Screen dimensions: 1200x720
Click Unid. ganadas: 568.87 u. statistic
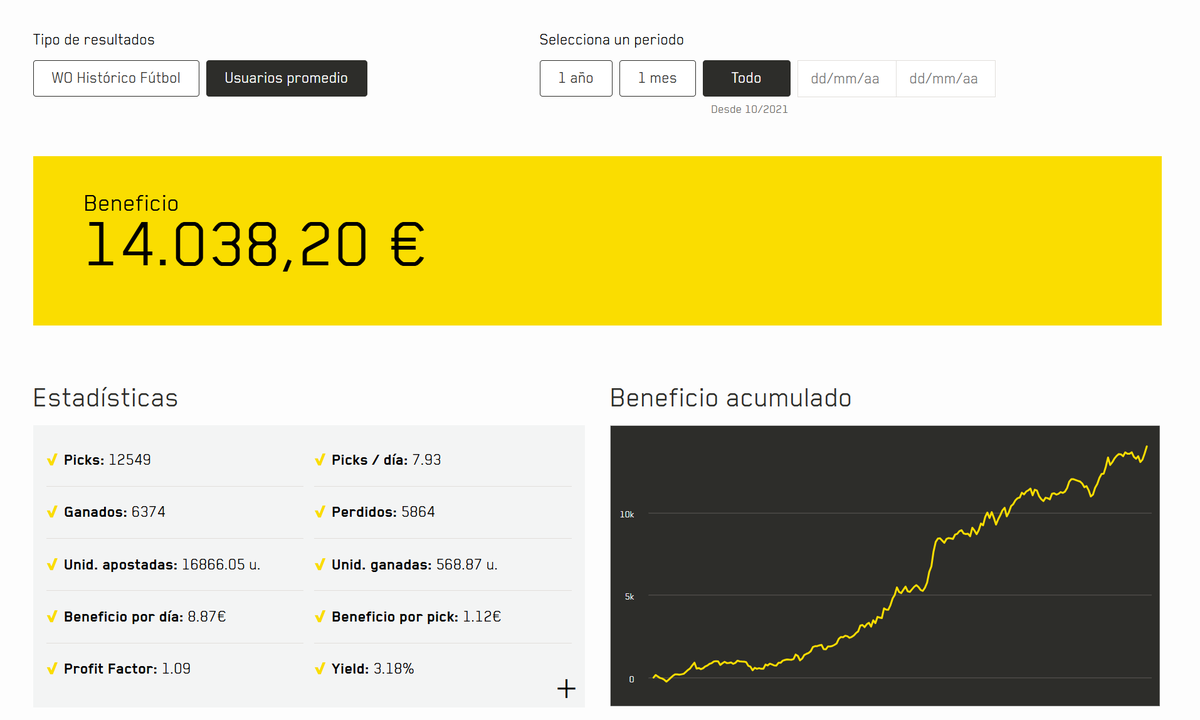point(414,564)
